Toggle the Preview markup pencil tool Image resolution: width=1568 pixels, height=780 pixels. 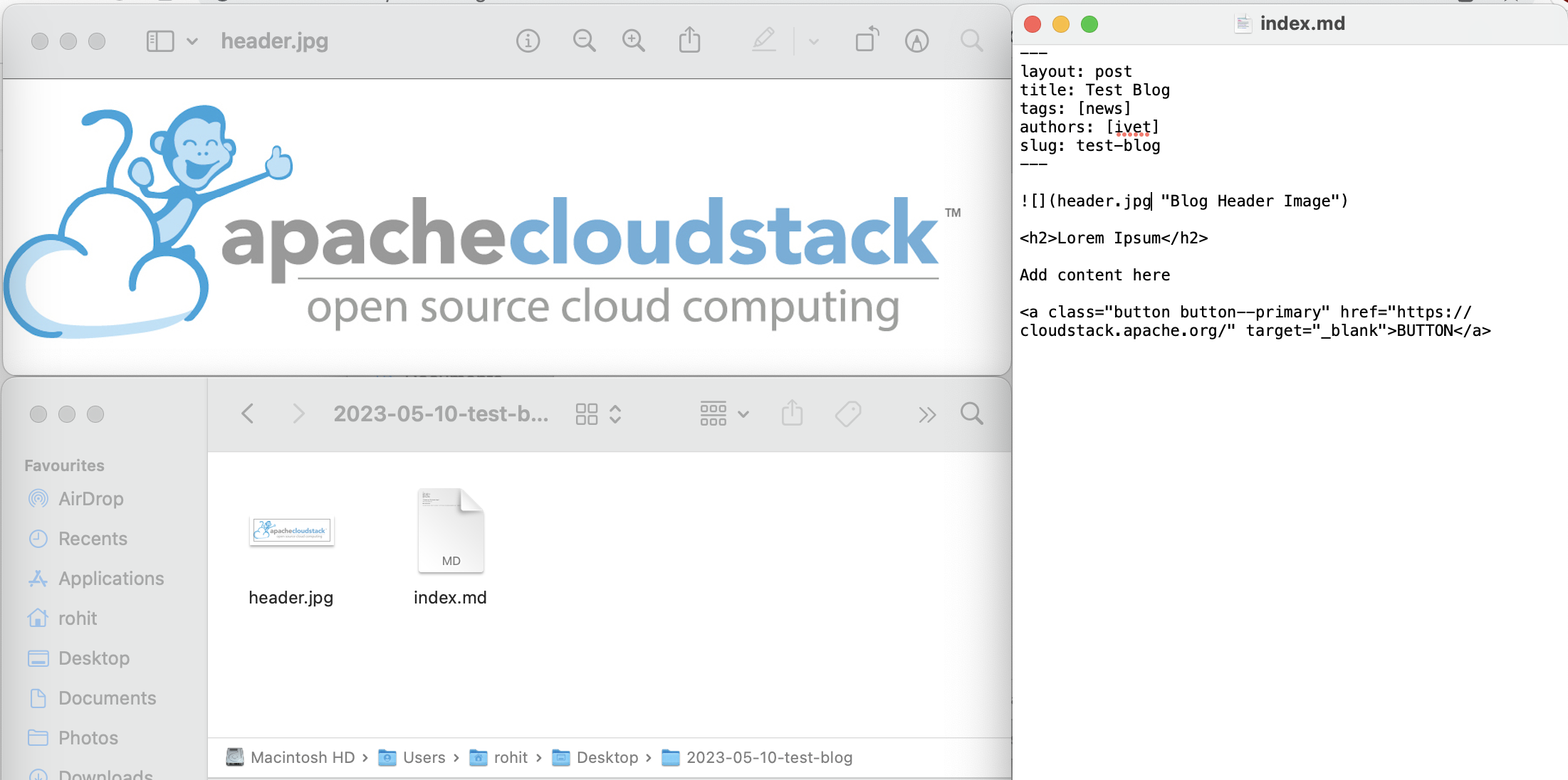click(763, 41)
